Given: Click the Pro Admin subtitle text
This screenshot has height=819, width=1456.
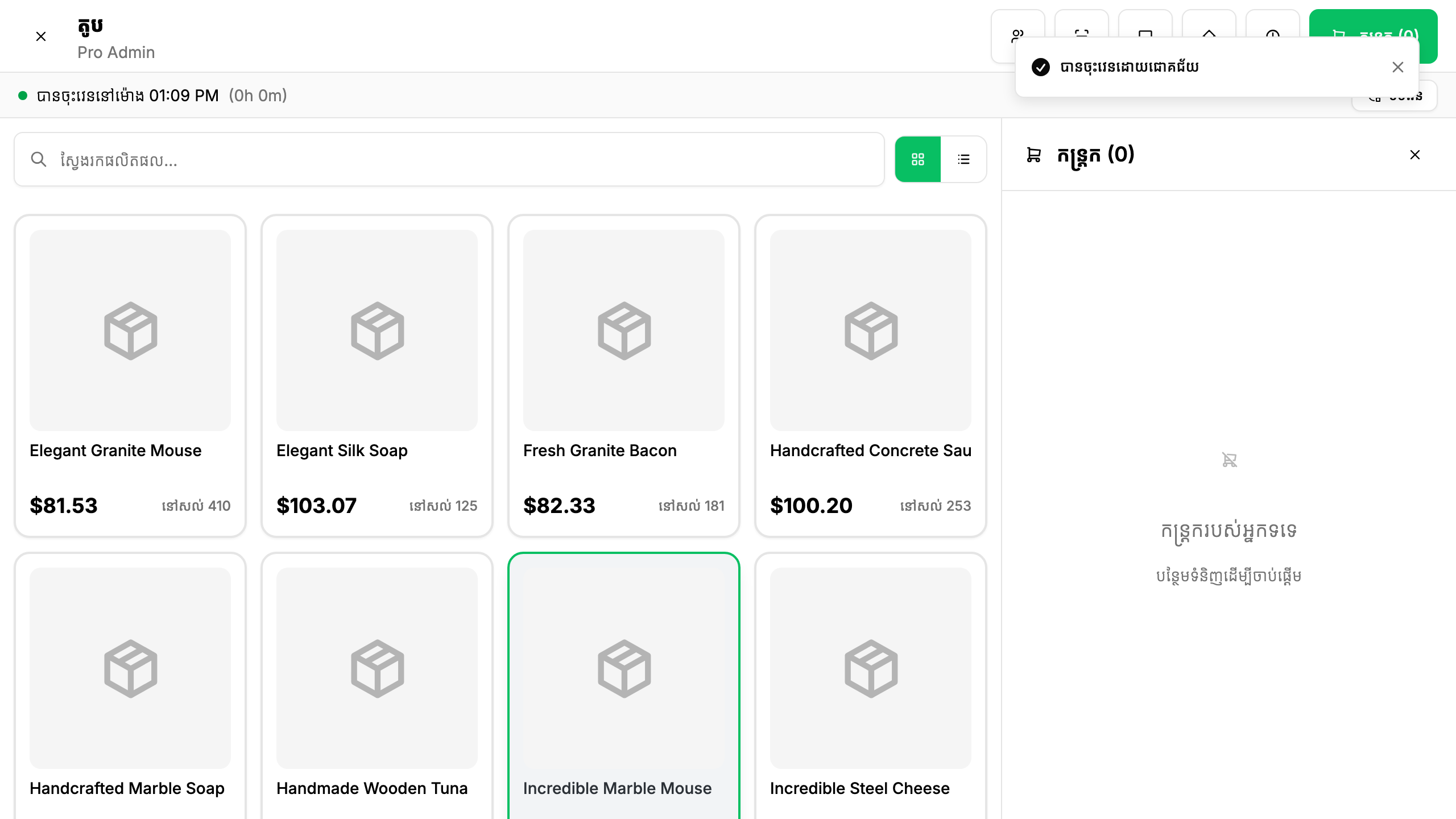Looking at the screenshot, I should pos(116,52).
